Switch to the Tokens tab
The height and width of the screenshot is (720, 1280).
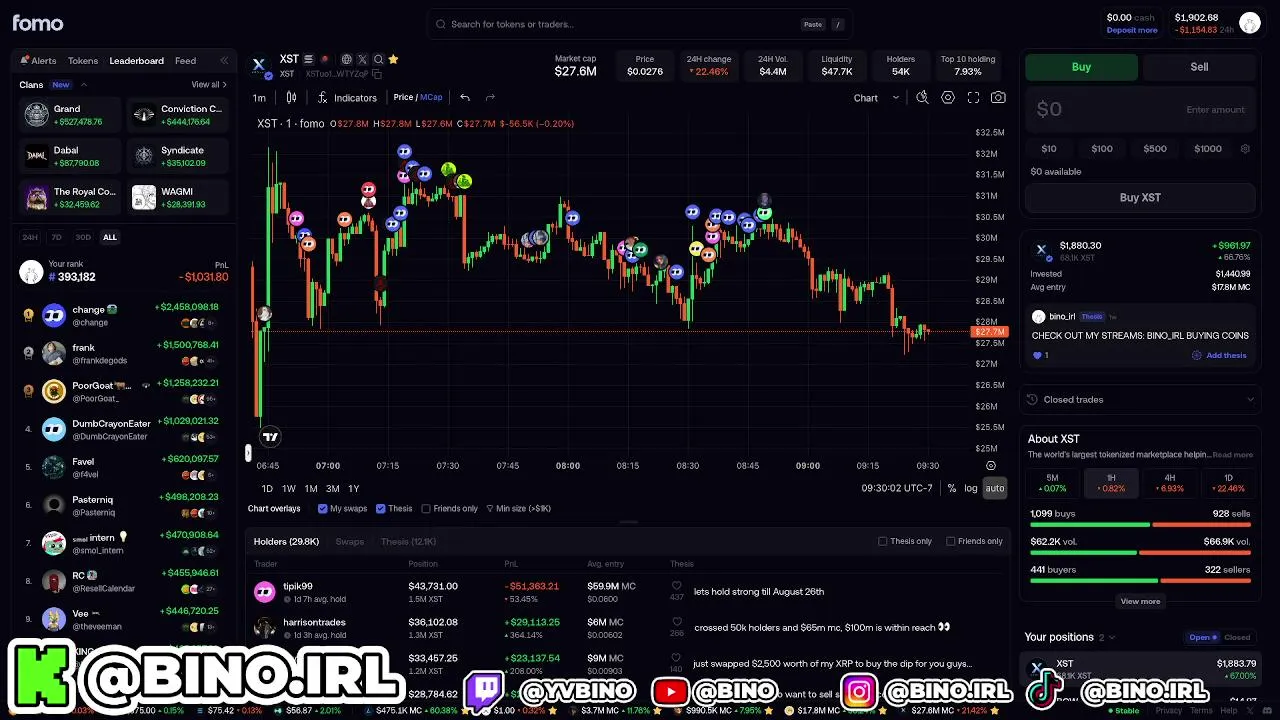(x=83, y=60)
